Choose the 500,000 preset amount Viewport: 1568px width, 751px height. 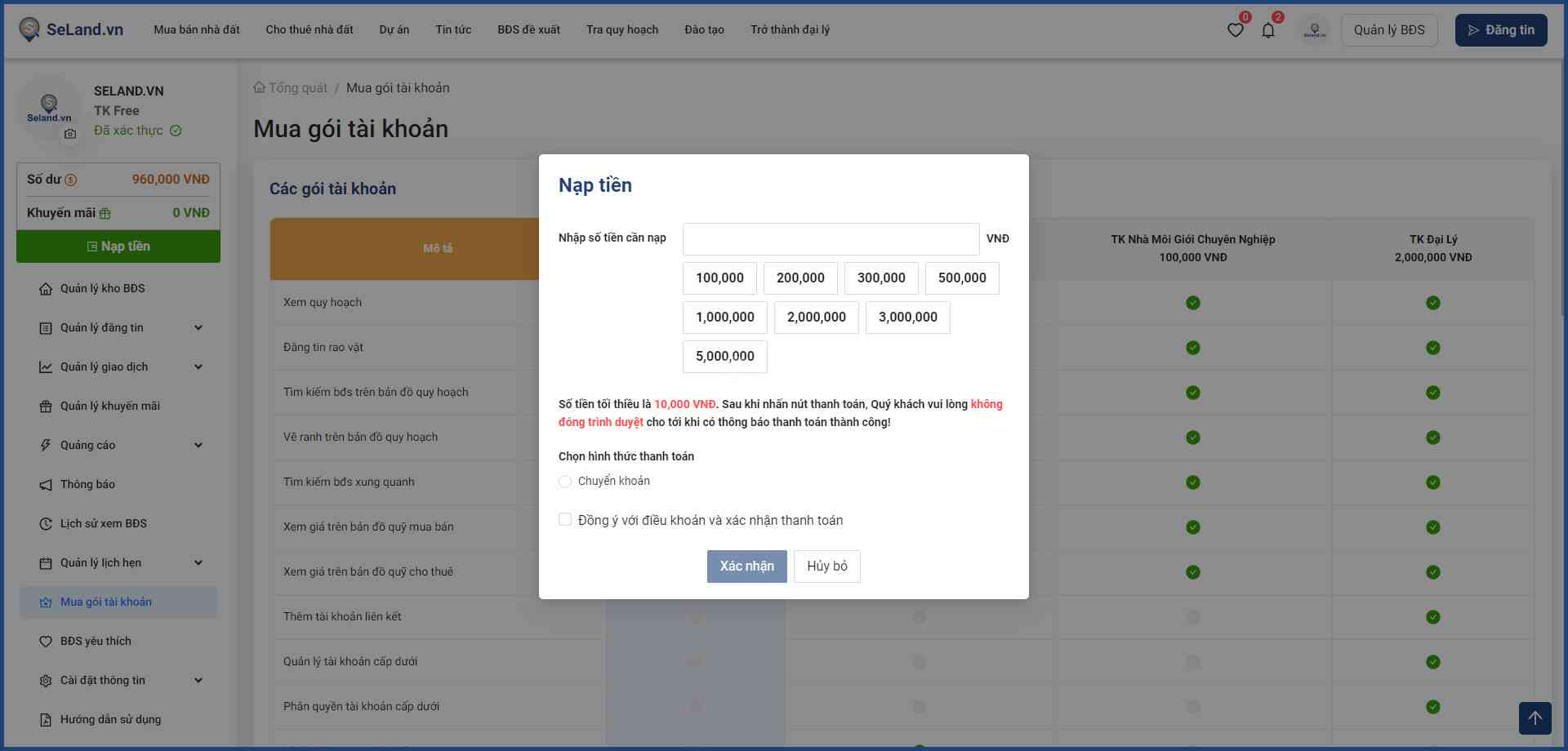[x=961, y=278]
